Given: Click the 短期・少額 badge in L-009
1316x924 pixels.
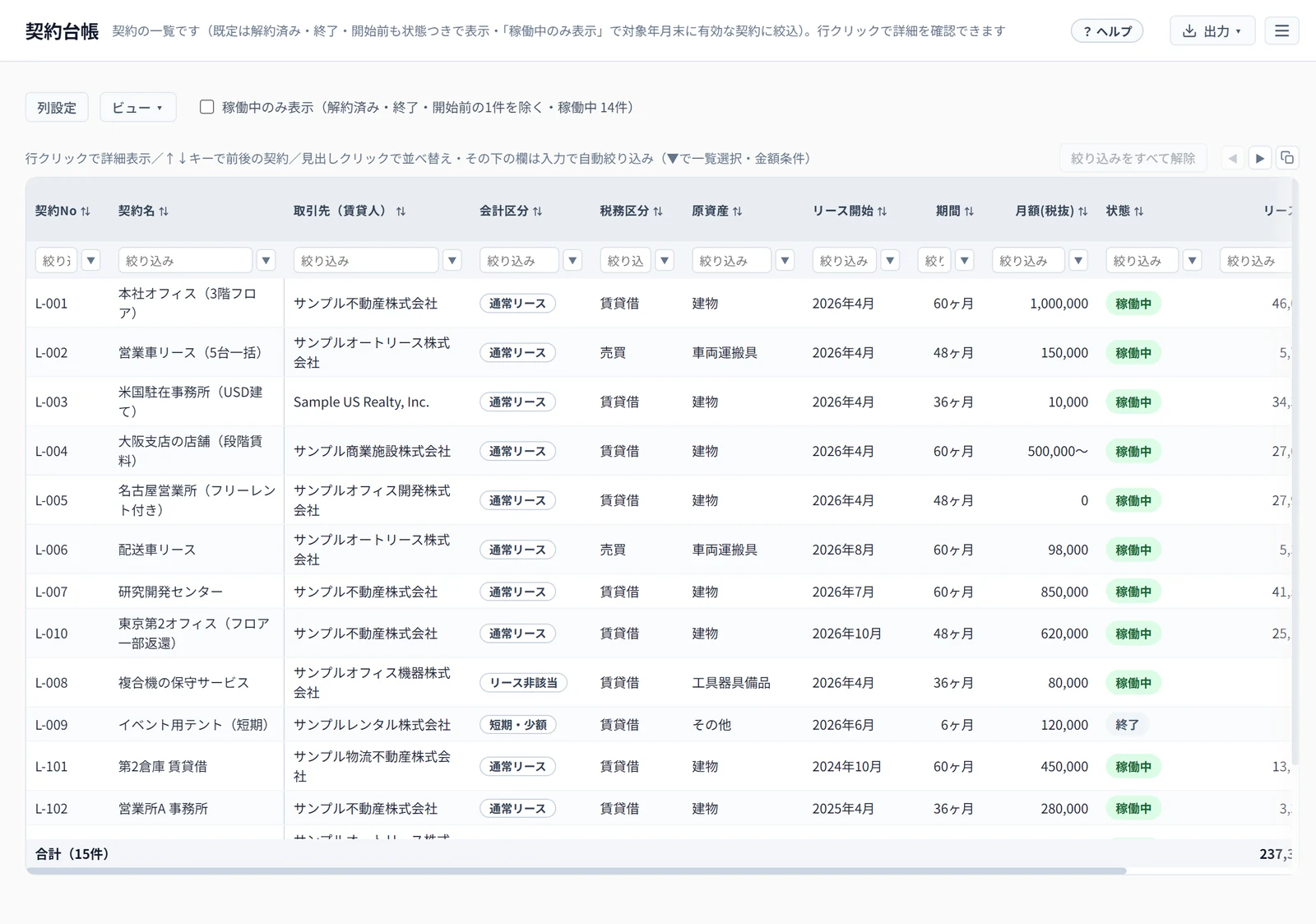Looking at the screenshot, I should [x=517, y=725].
